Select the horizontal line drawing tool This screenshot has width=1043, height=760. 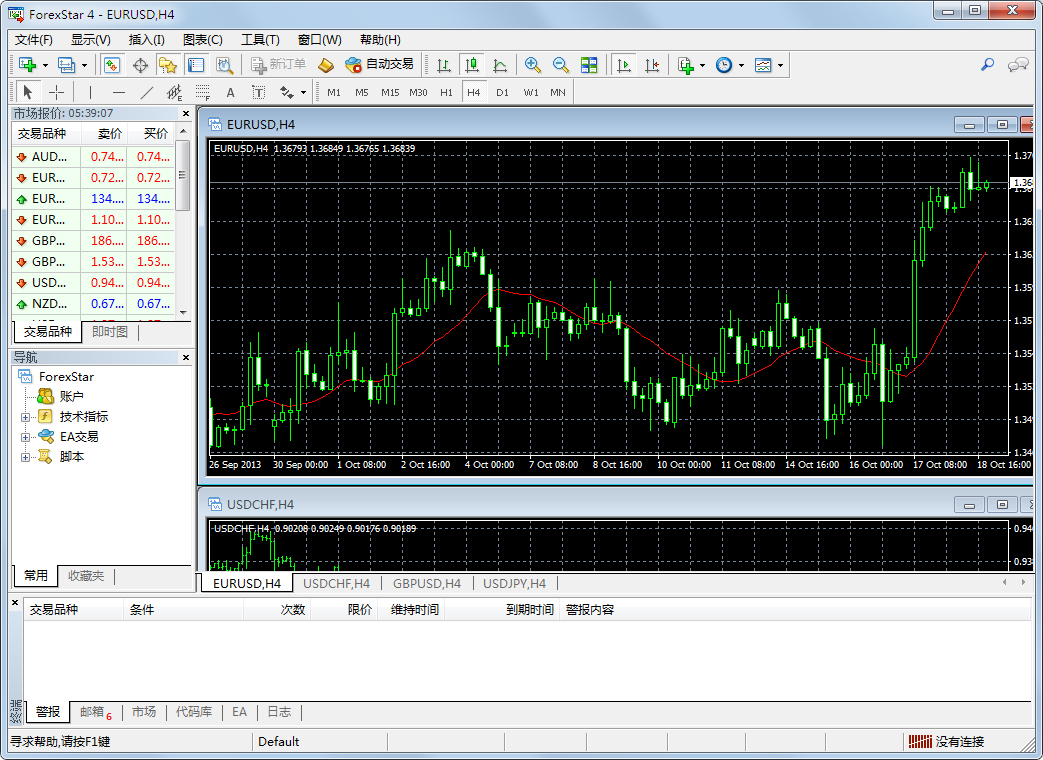120,91
